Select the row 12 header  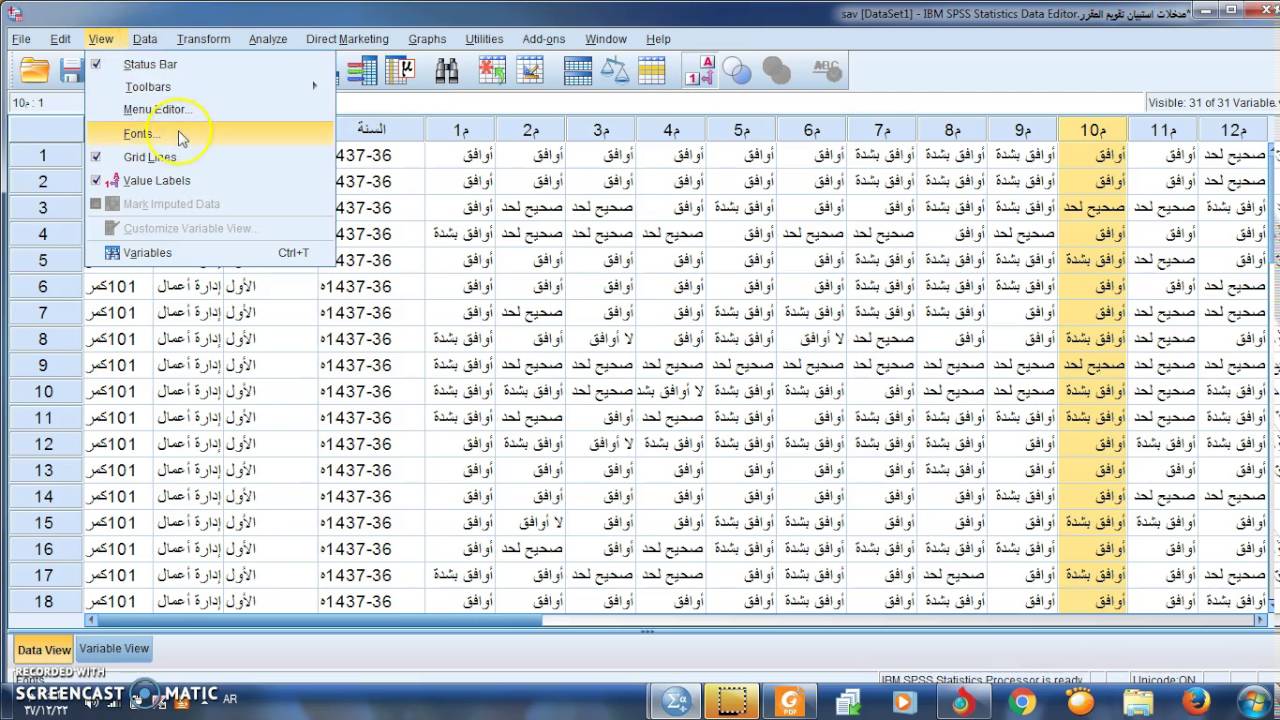coord(44,444)
